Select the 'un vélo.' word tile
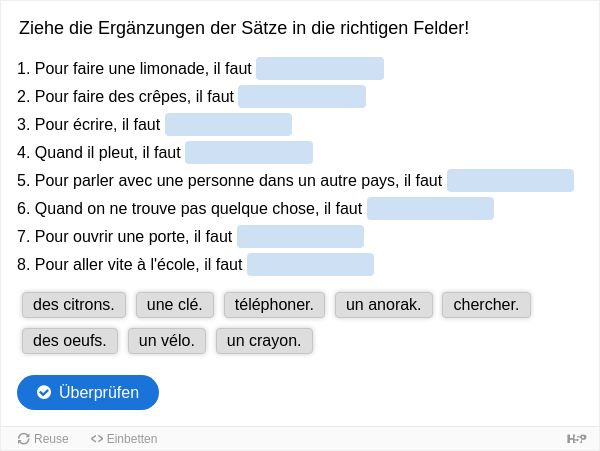The width and height of the screenshot is (600, 451). pyautogui.click(x=167, y=341)
